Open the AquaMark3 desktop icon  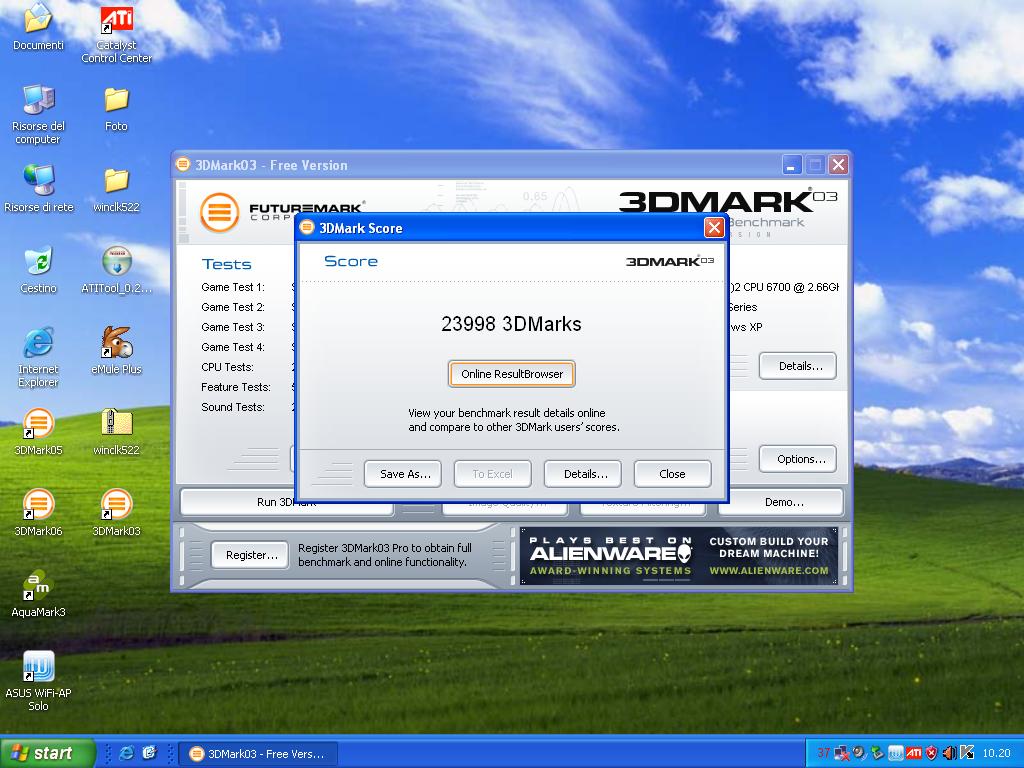coord(38,586)
